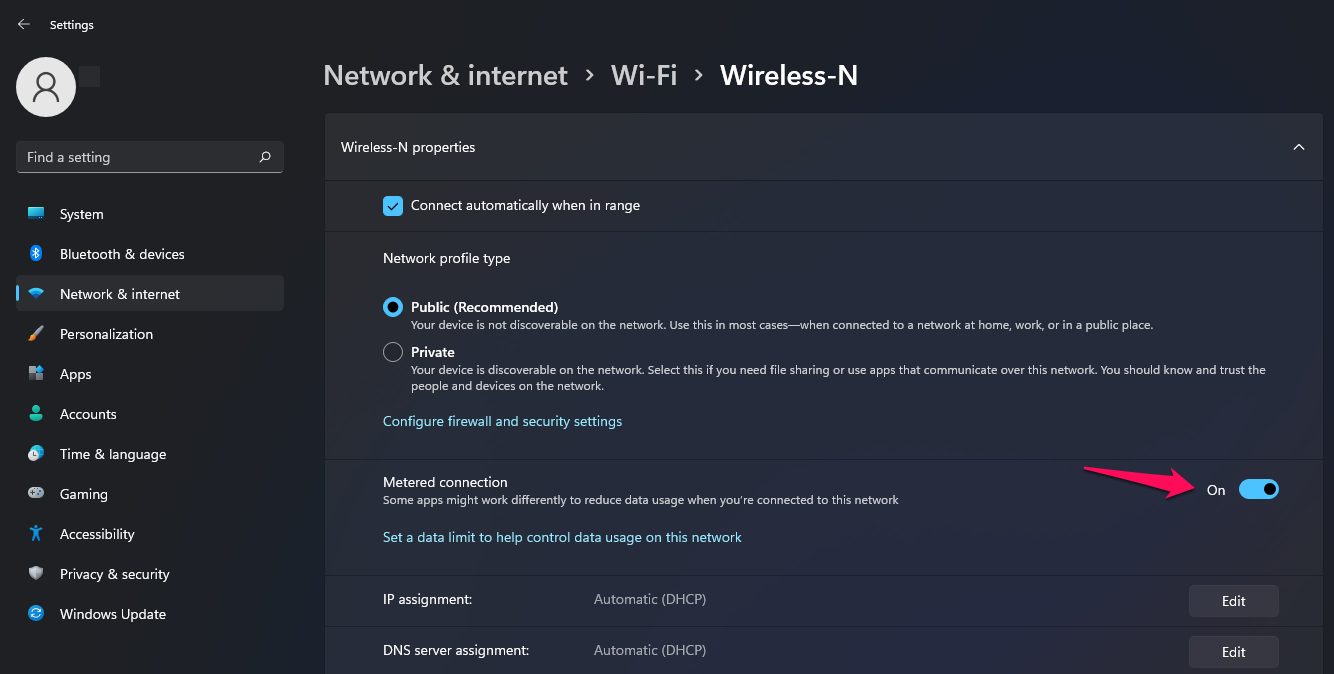Select Bluetooth & devices in the sidebar
Image resolution: width=1334 pixels, height=674 pixels.
[x=121, y=253]
